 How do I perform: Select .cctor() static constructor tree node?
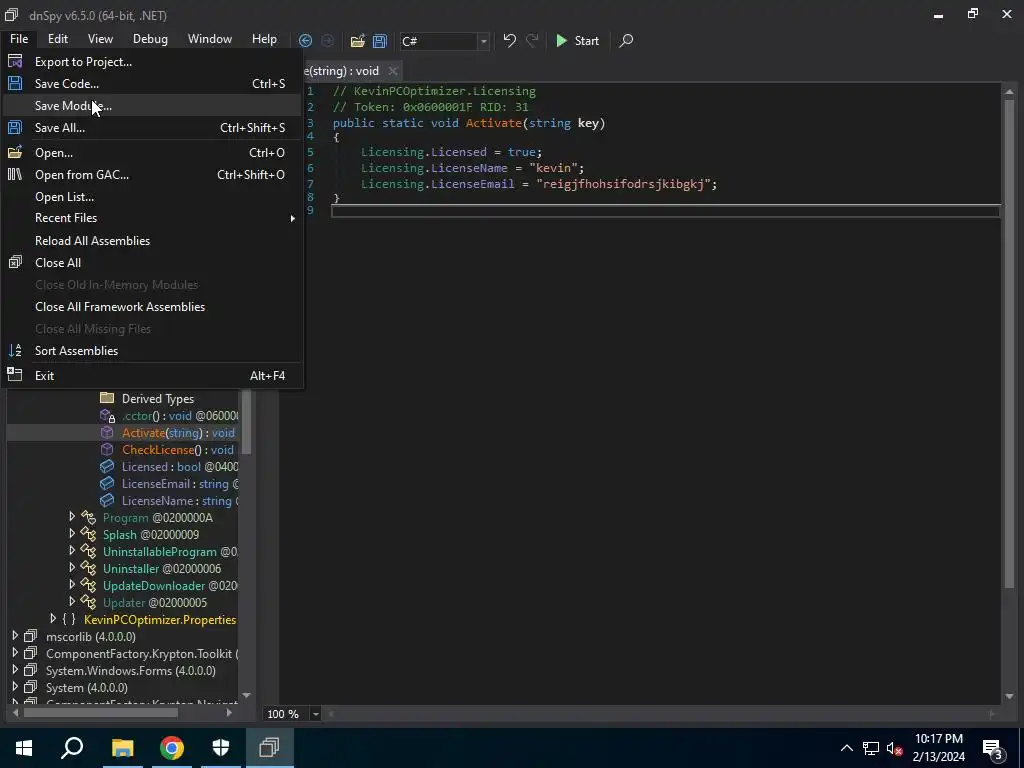[180, 416]
